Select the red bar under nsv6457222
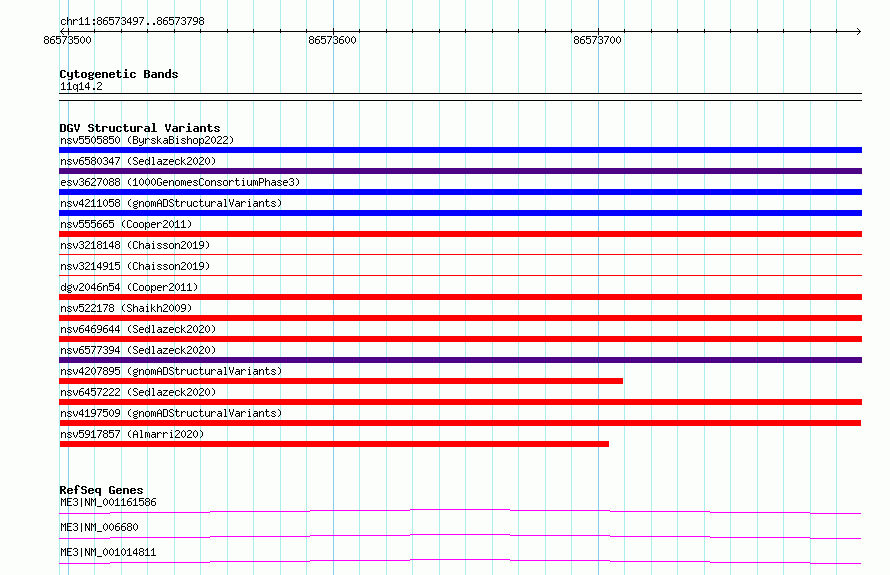Screen dimensions: 890x575 coord(460,402)
